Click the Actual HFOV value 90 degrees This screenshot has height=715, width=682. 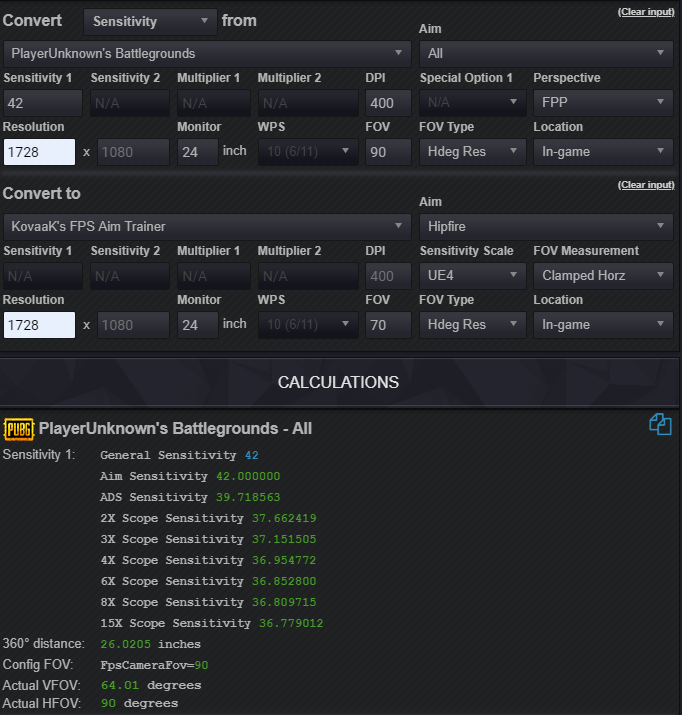(x=140, y=703)
